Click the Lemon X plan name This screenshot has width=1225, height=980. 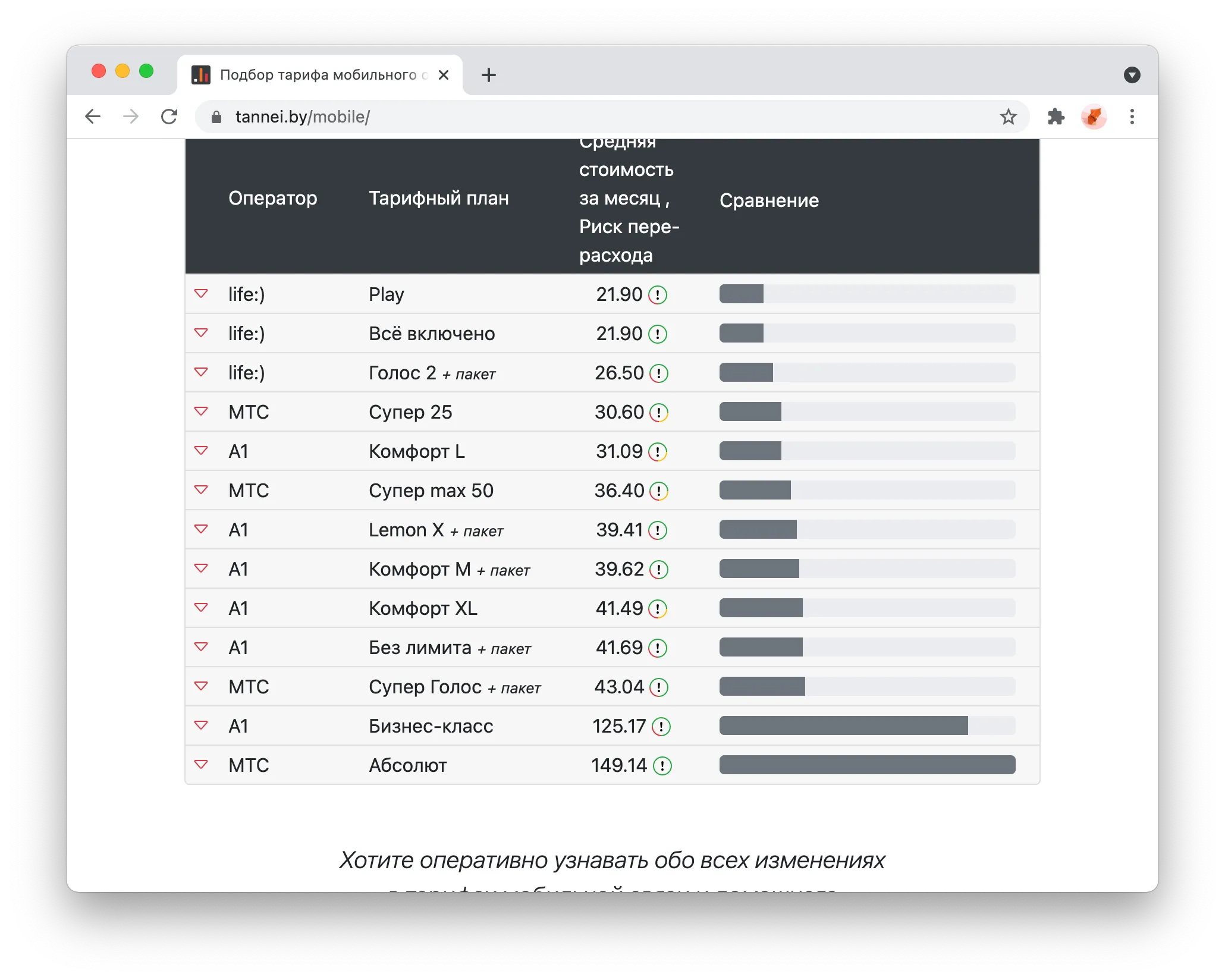tap(406, 530)
